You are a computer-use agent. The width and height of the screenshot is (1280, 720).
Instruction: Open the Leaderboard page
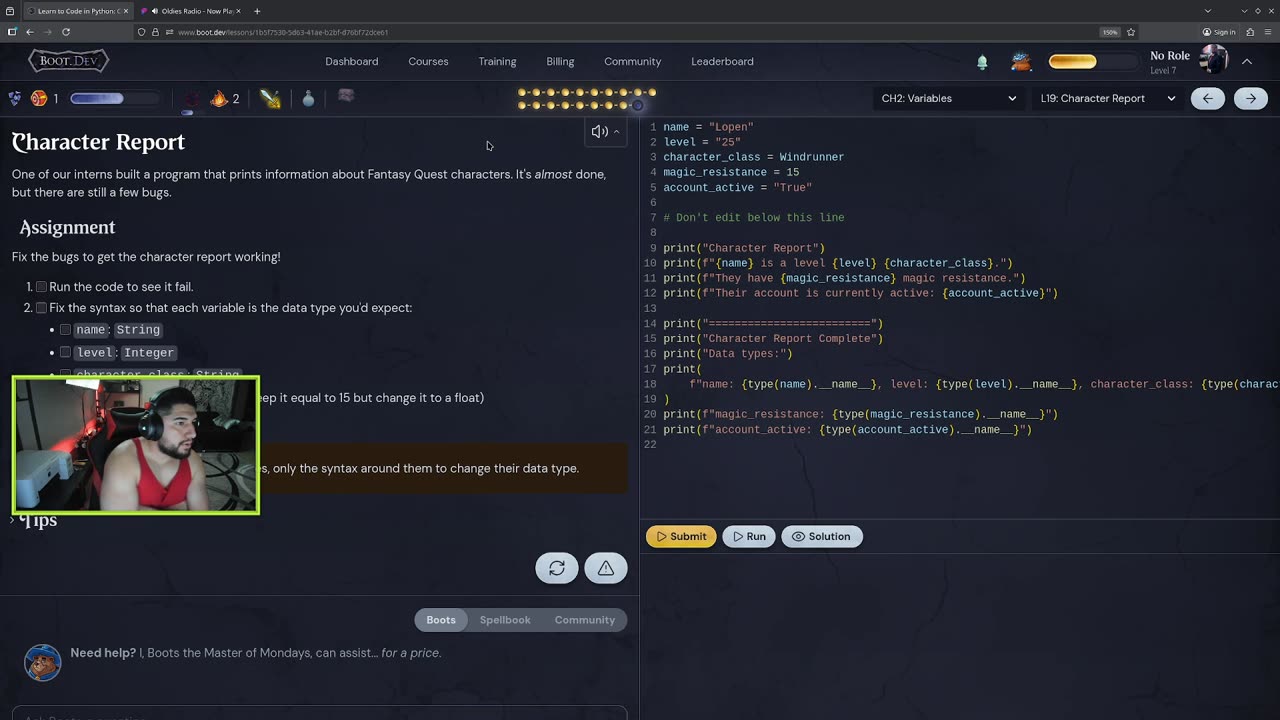coord(722,61)
